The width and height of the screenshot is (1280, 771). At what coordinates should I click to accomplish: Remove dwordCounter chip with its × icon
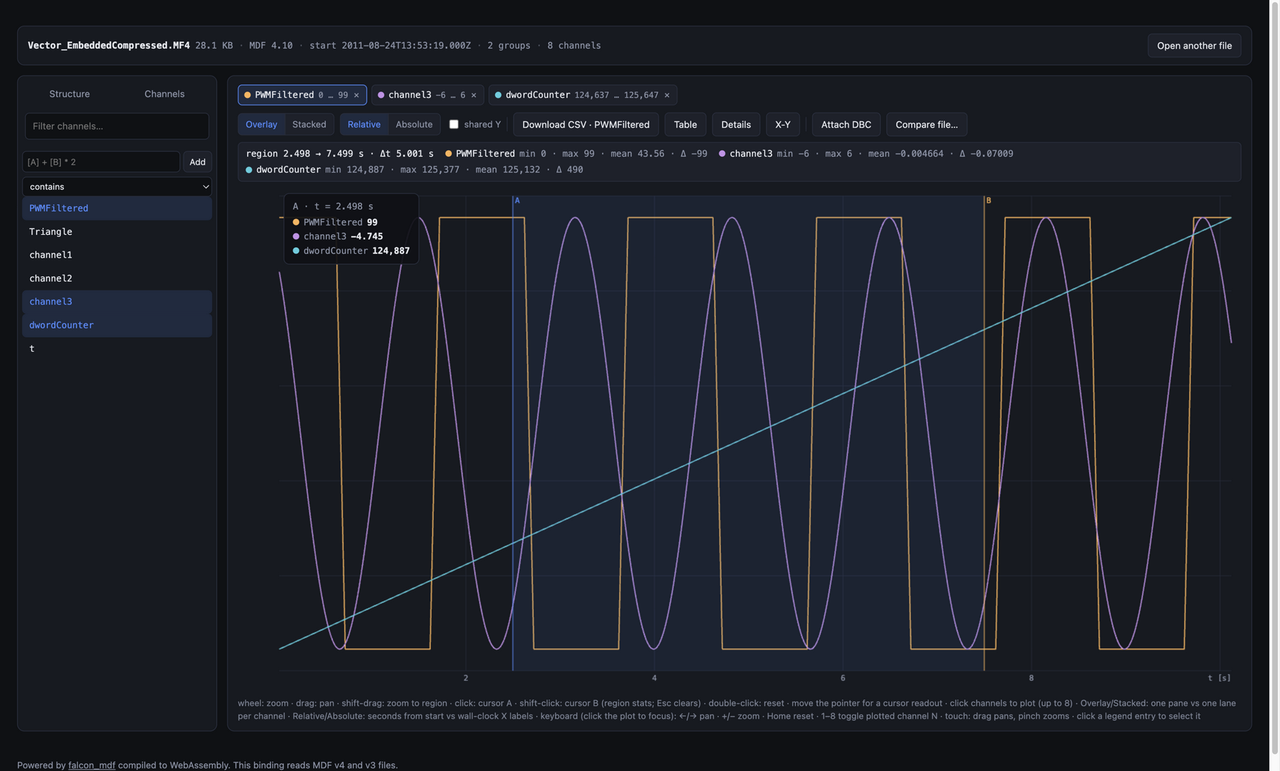pyautogui.click(x=667, y=95)
